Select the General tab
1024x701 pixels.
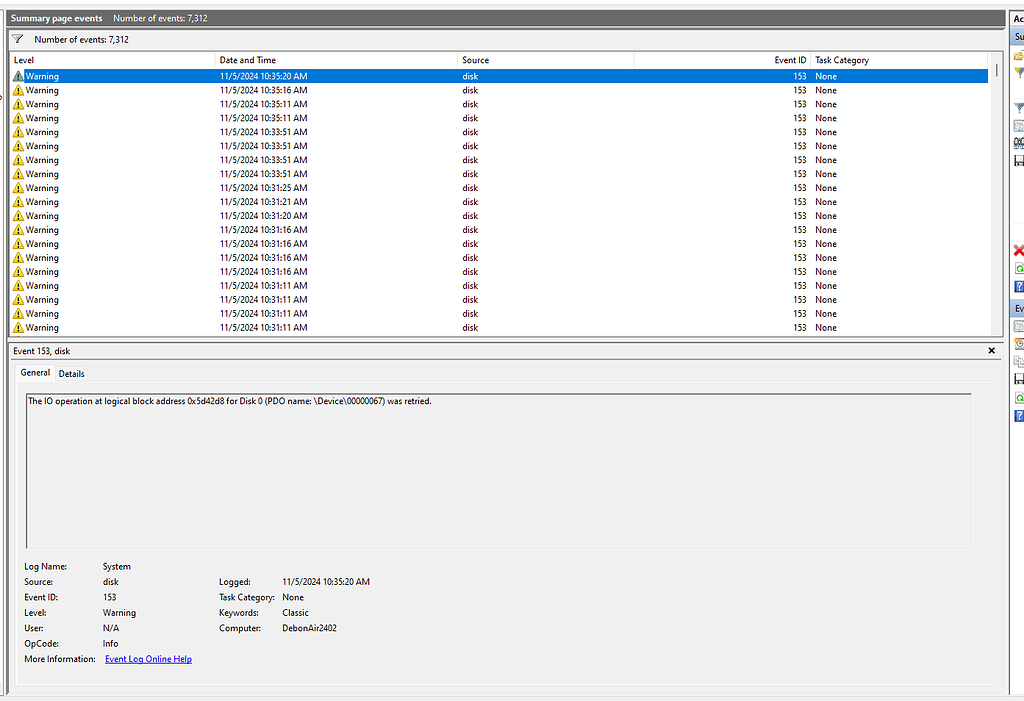point(35,373)
